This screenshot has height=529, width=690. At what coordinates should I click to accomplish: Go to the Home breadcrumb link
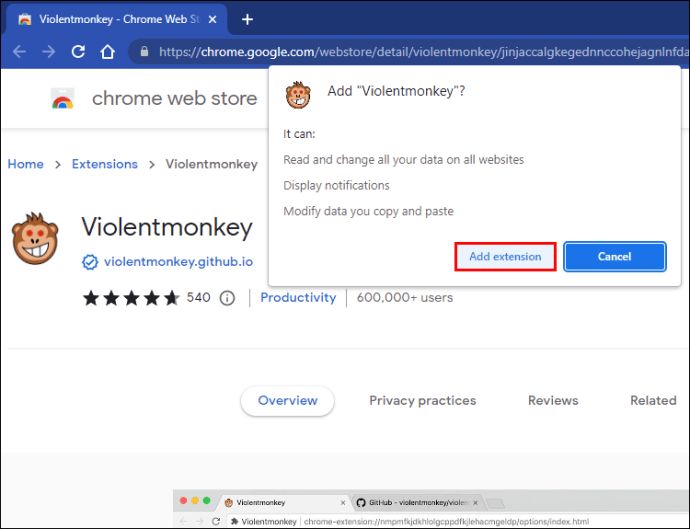26,164
